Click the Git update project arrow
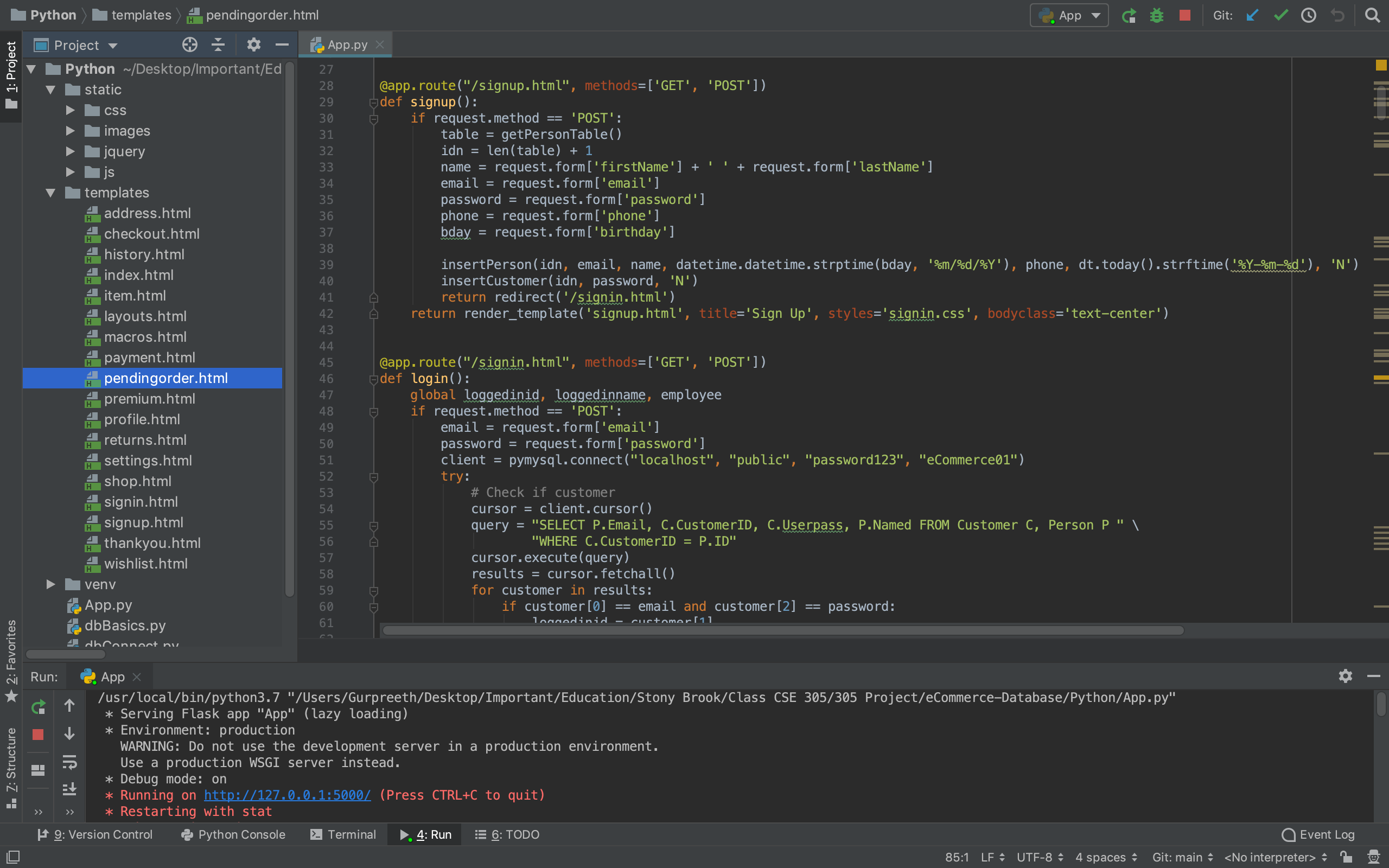 coord(1252,16)
